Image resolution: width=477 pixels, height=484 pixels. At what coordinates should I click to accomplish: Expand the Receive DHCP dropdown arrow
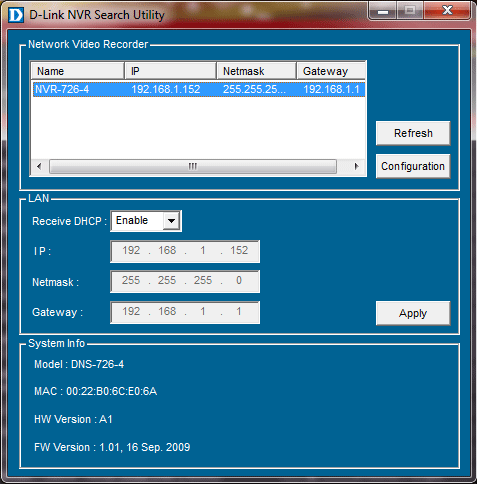(x=171, y=221)
